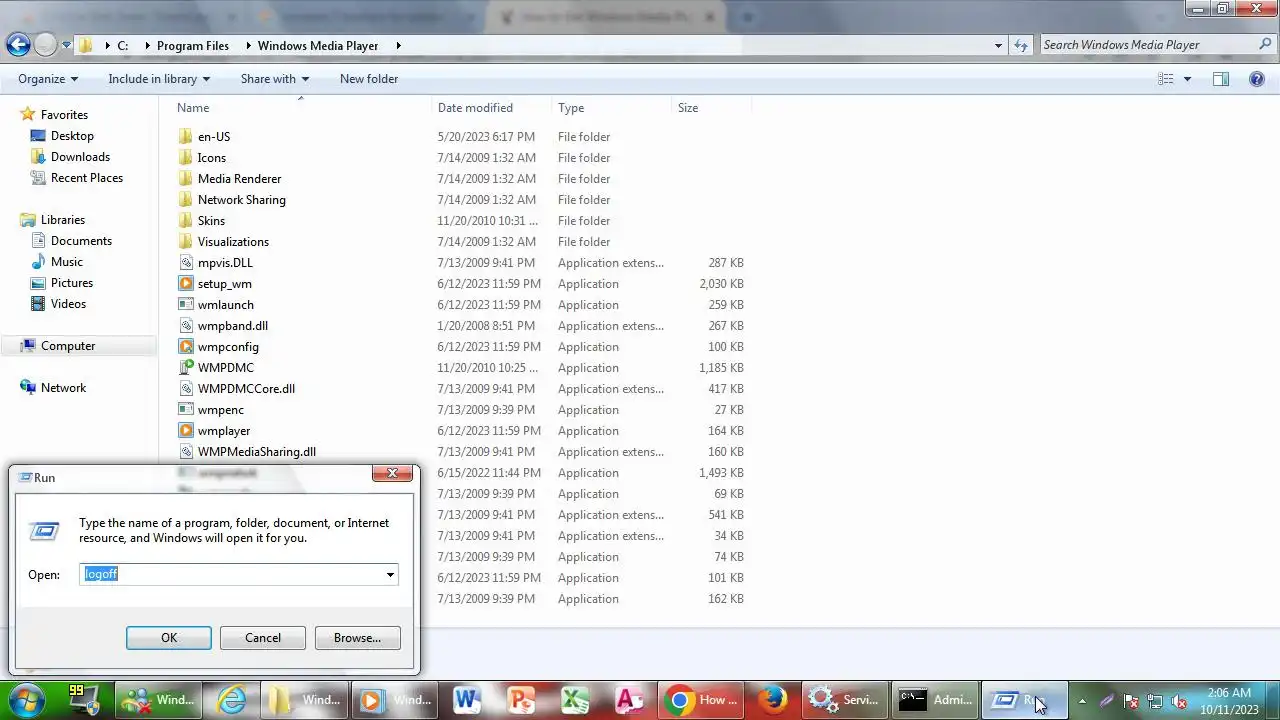1280x720 pixels.
Task: Expand arrow after C: in breadcrumb
Action: point(147,45)
